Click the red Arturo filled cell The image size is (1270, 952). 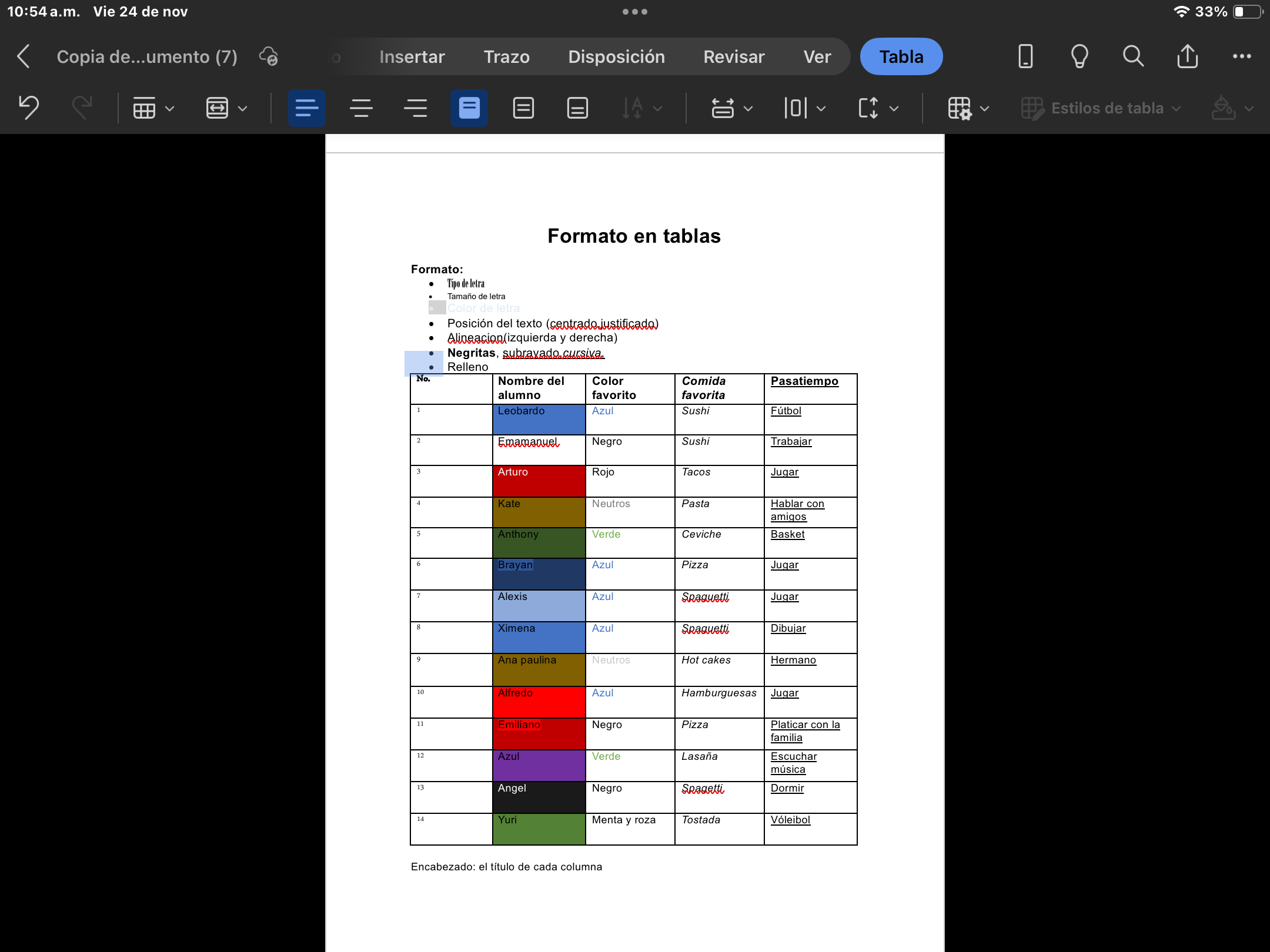click(539, 482)
